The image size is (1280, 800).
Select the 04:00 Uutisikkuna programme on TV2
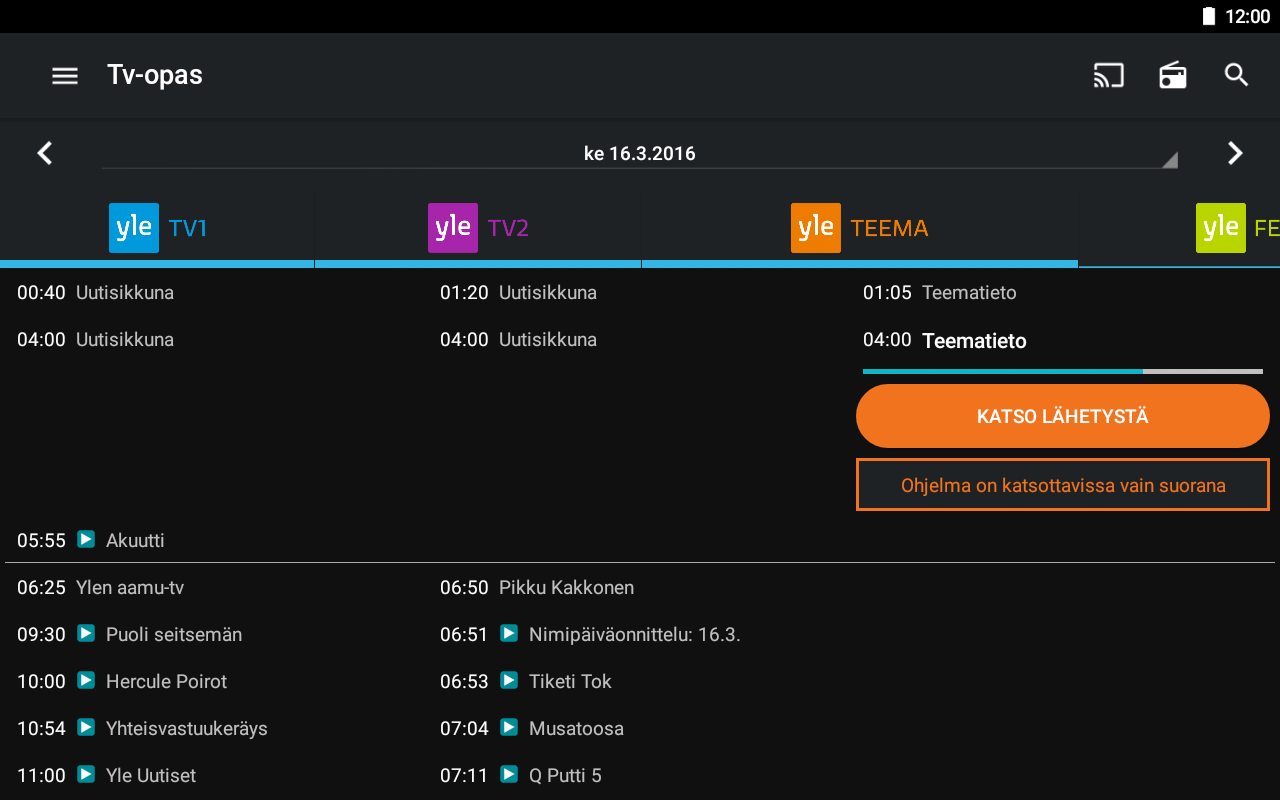(x=519, y=340)
